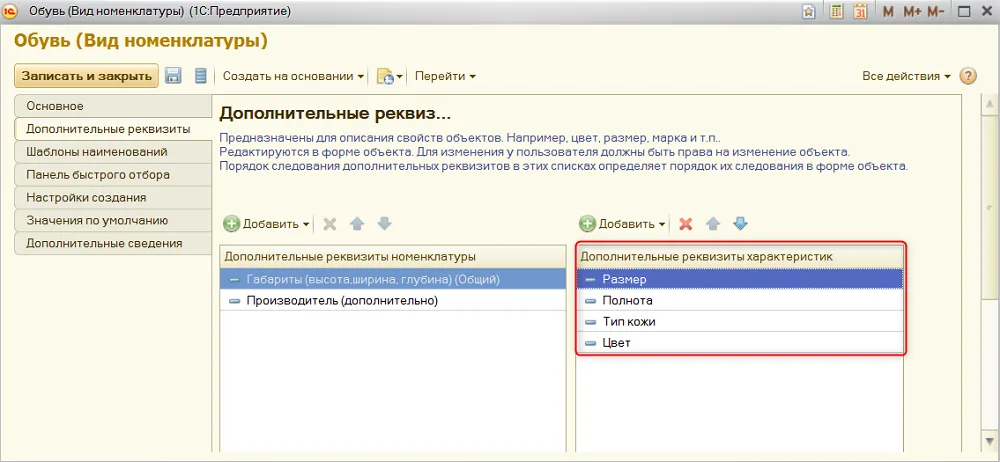Open the Настройки создания tab
Viewport: 1000px width, 462px height.
[x=113, y=197]
